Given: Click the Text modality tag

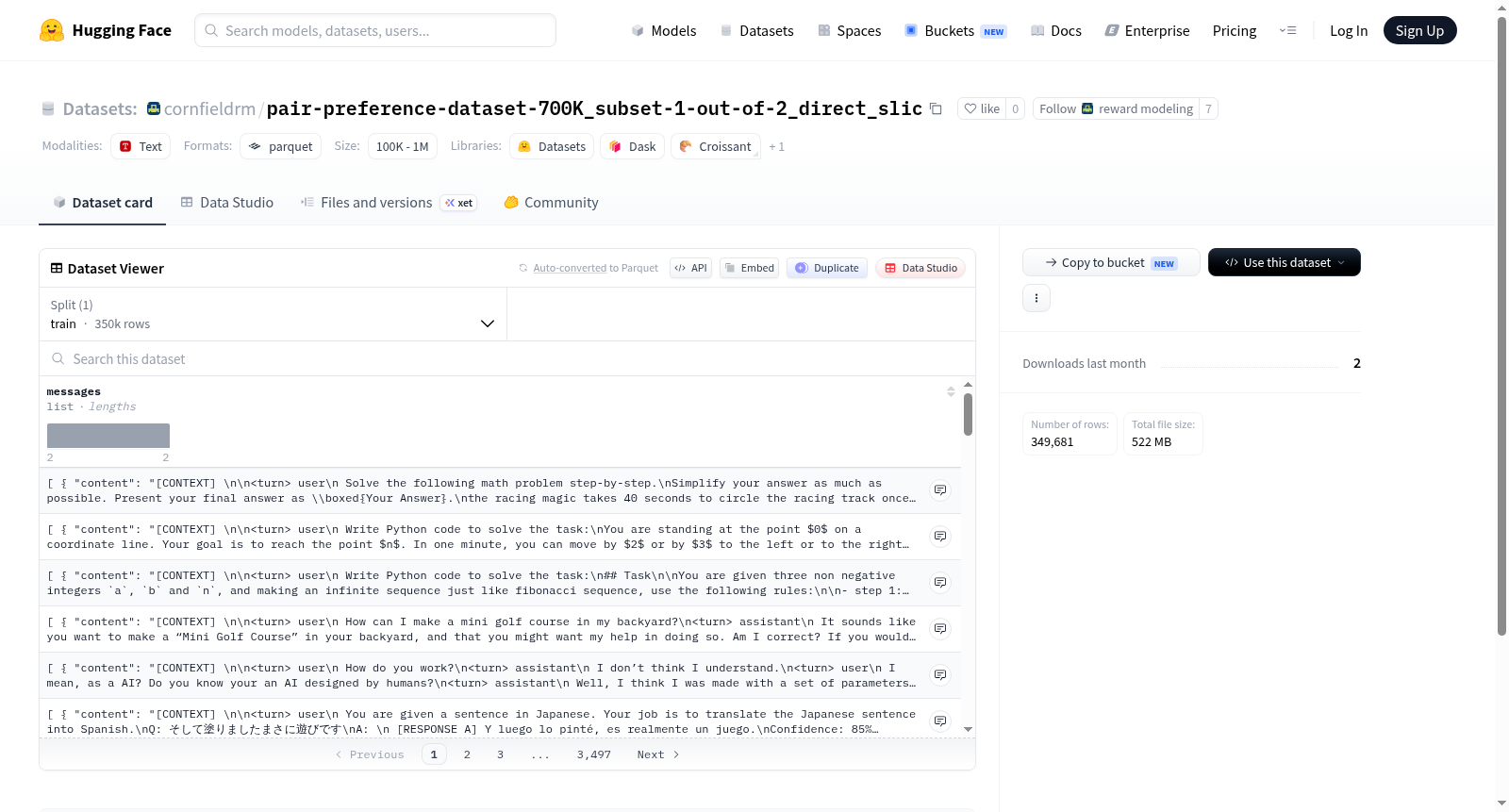Looking at the screenshot, I should coord(141,146).
